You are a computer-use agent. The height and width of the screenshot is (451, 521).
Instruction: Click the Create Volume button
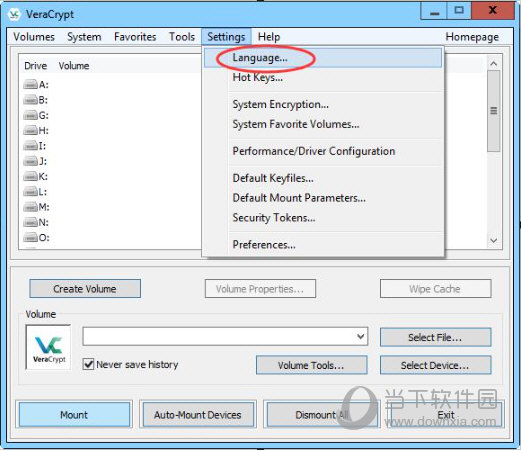pos(85,289)
